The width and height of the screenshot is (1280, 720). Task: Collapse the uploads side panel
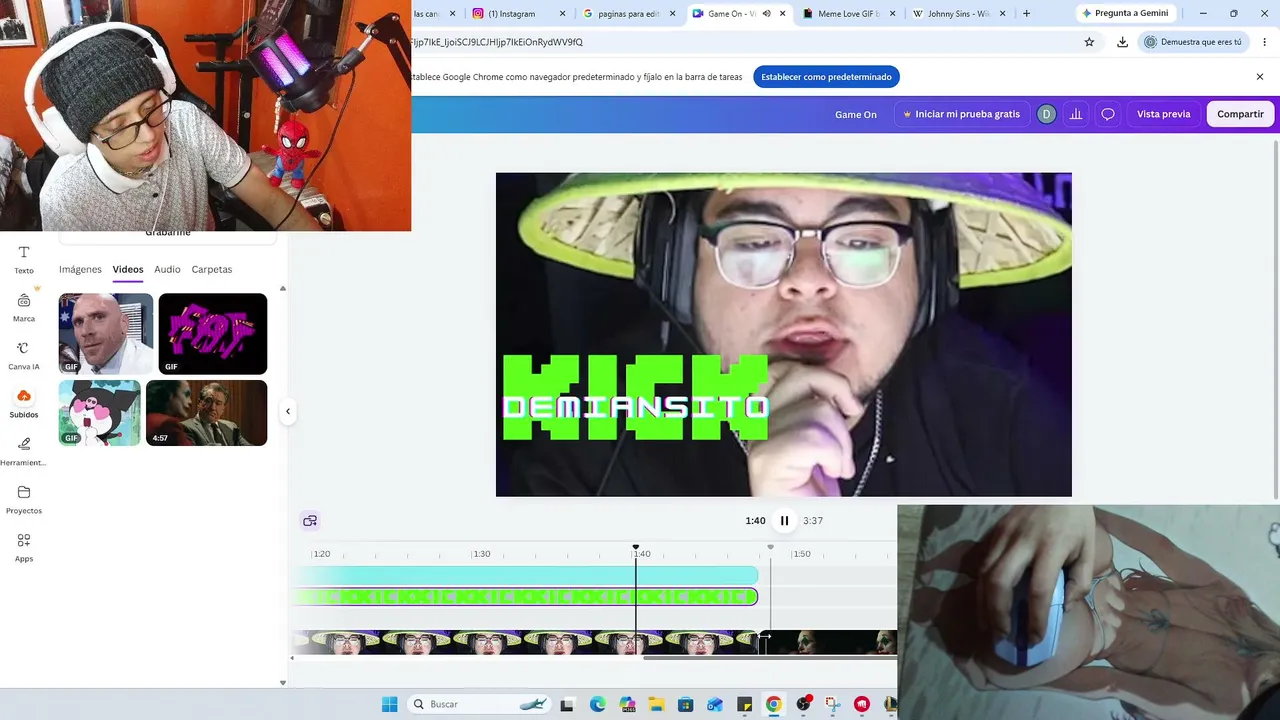tap(288, 411)
